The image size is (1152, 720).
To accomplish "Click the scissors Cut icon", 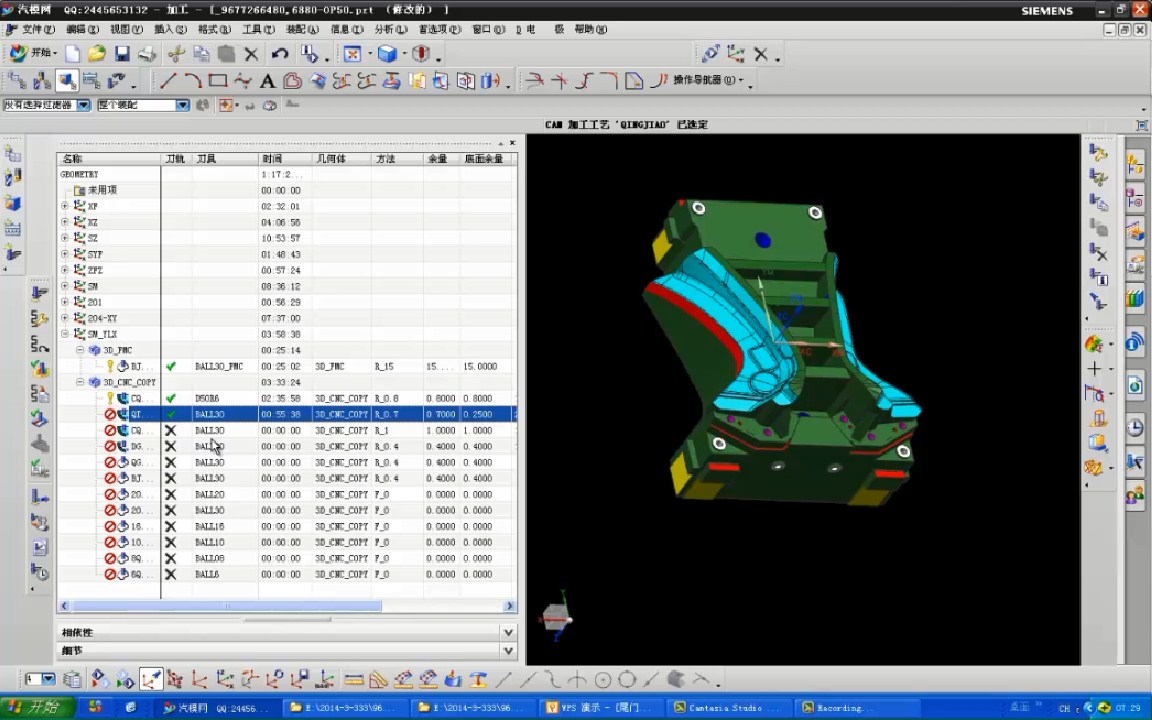I will pos(176,54).
